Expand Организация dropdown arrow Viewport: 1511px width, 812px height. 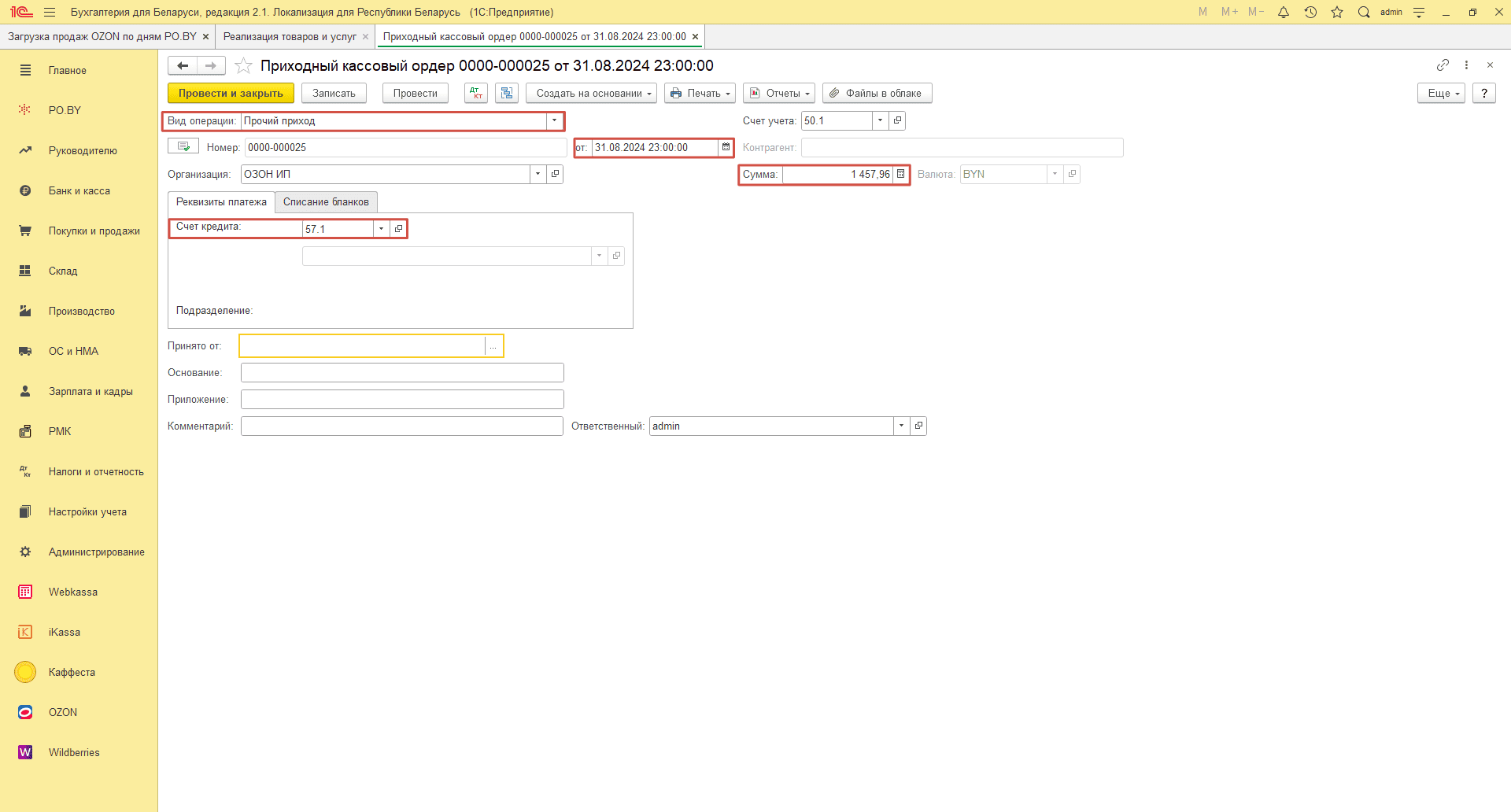tap(538, 174)
